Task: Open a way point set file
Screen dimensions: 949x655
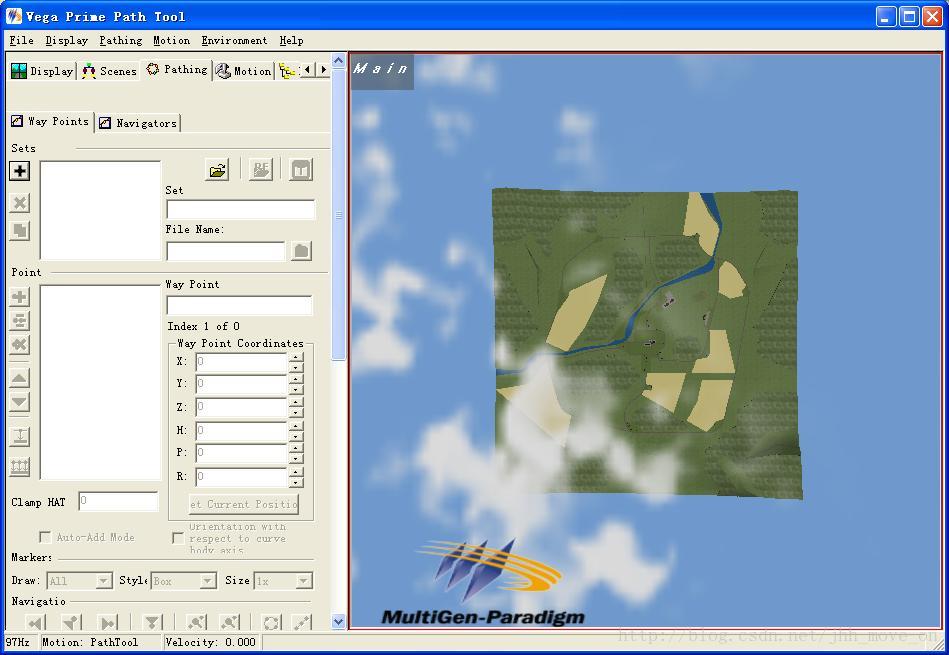Action: point(217,170)
